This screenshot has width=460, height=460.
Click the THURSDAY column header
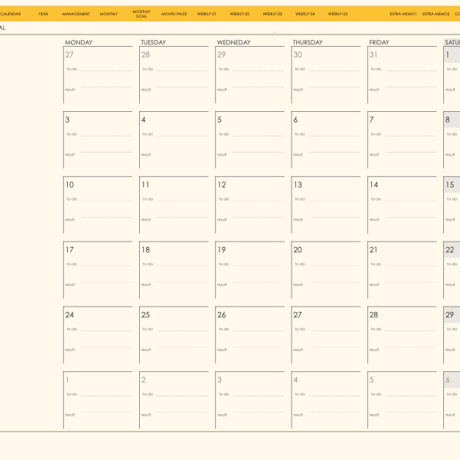click(308, 42)
